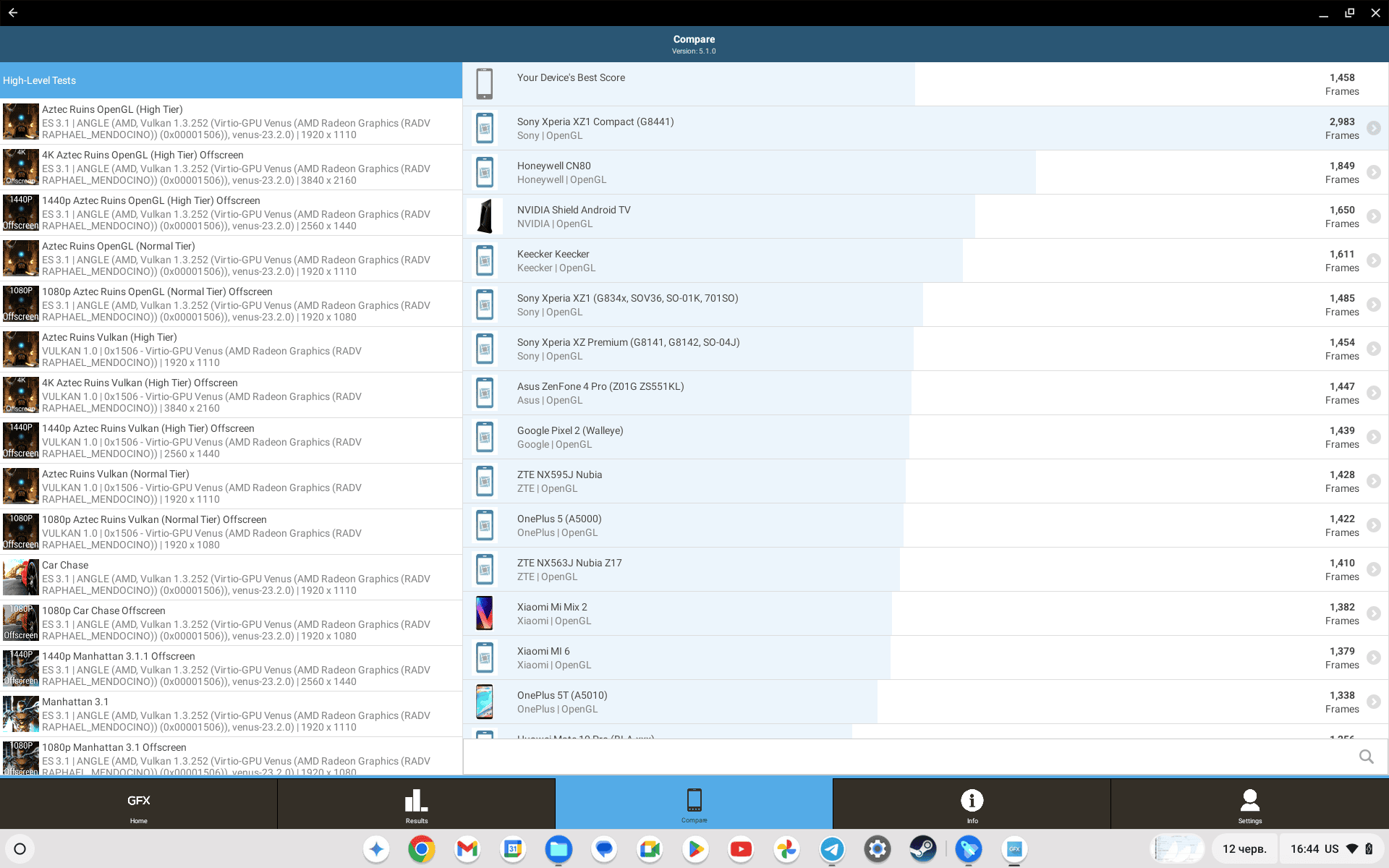
Task: Select 1080p Car Chase Offscreen test
Action: pos(231,623)
